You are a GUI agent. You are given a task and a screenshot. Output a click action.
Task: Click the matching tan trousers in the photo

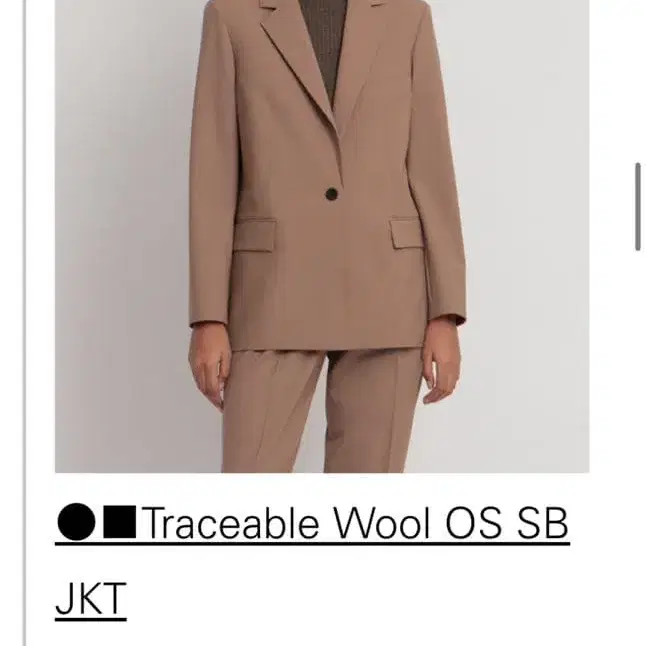[x=321, y=410]
